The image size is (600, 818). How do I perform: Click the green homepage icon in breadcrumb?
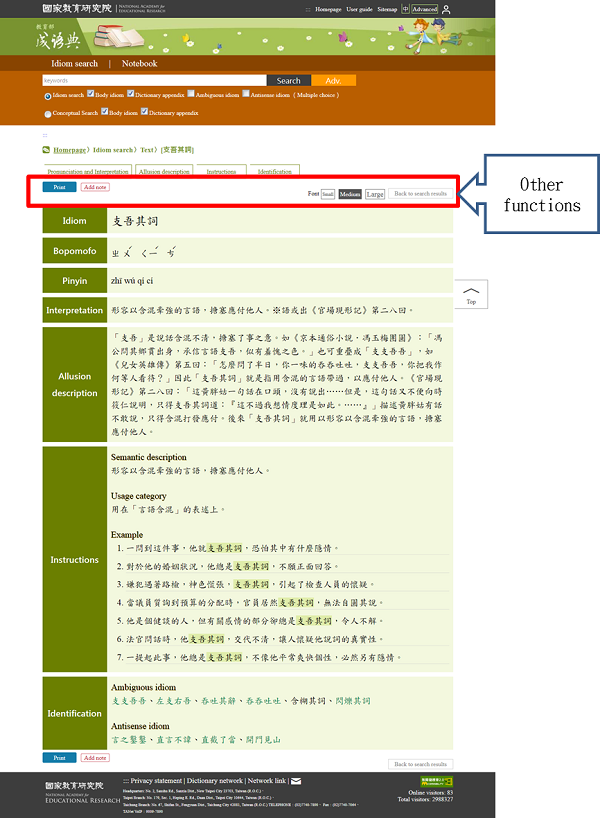coord(47,150)
